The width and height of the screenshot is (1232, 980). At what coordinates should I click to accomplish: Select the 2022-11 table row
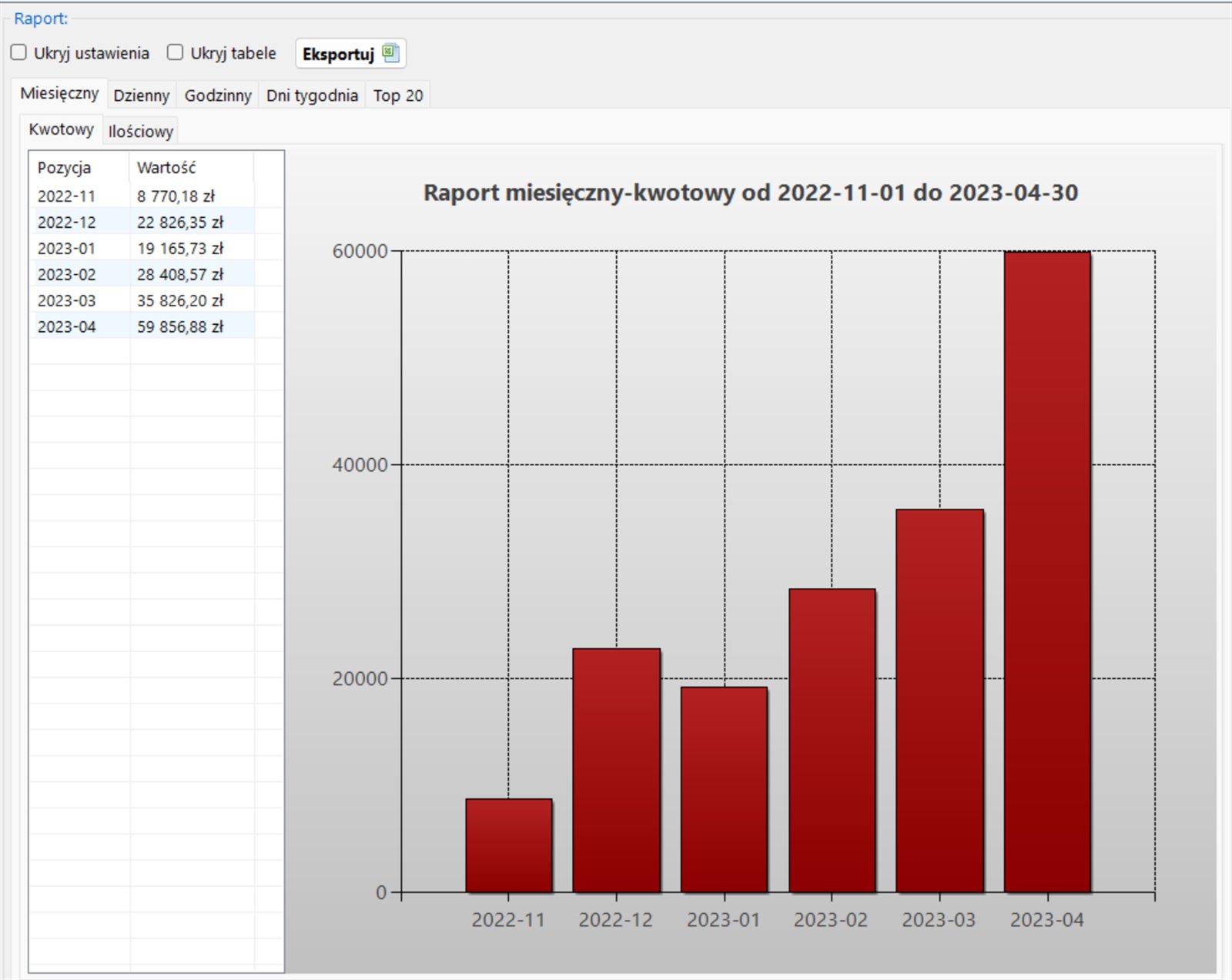(67, 196)
